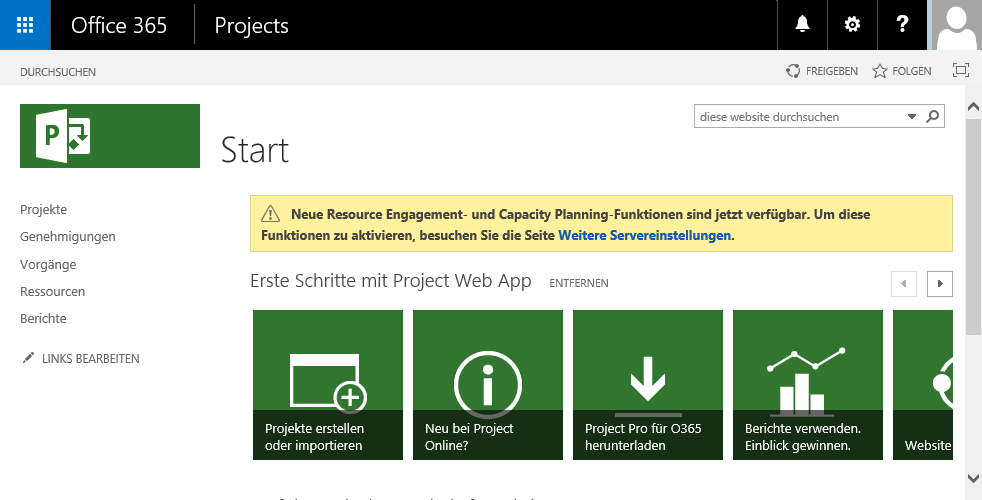Open the help question mark

pos(902,25)
